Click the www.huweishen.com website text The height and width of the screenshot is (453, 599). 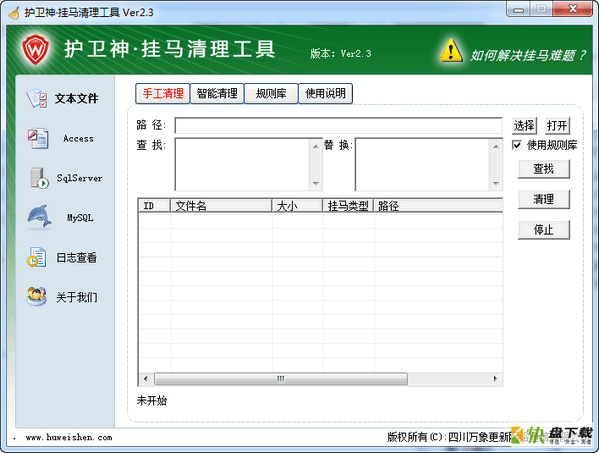point(69,437)
